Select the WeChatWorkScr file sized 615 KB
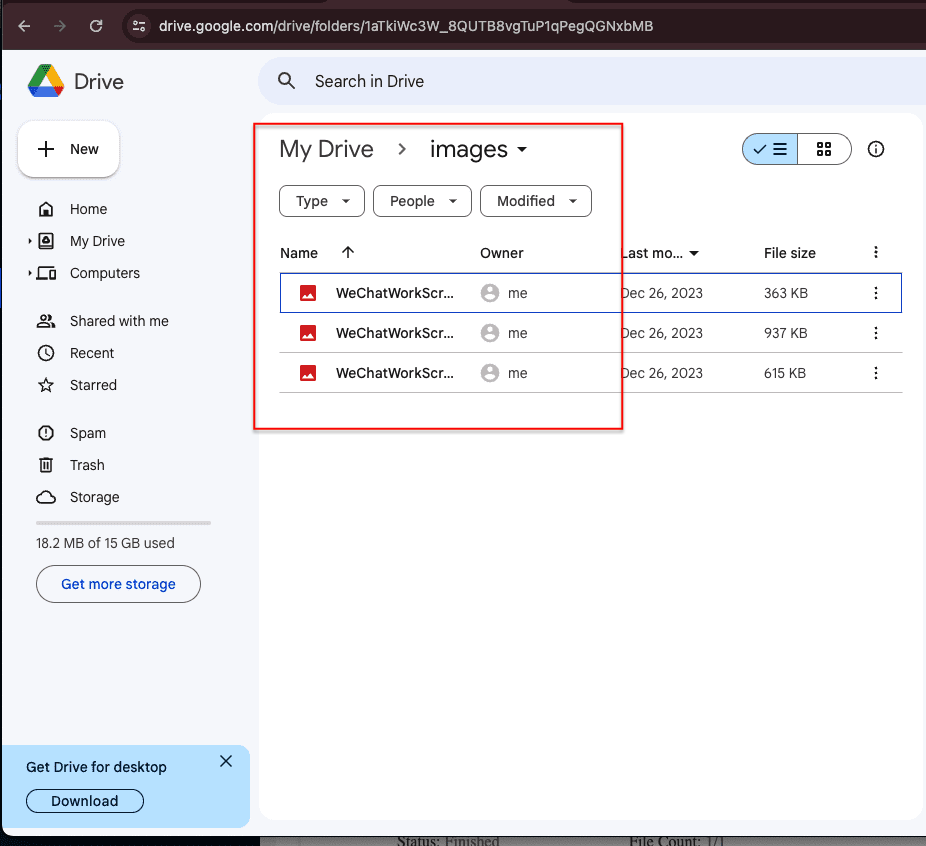The width and height of the screenshot is (926, 846). [x=591, y=373]
